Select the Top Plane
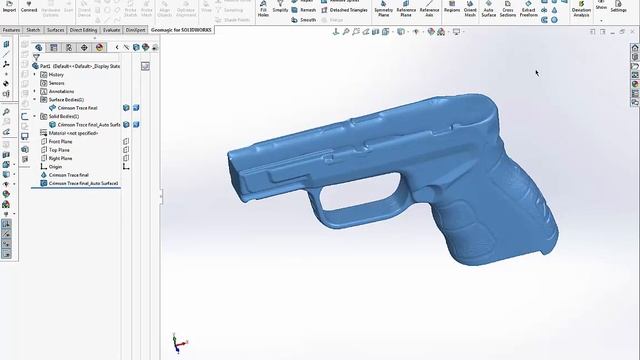The image size is (640, 360). (x=55, y=150)
